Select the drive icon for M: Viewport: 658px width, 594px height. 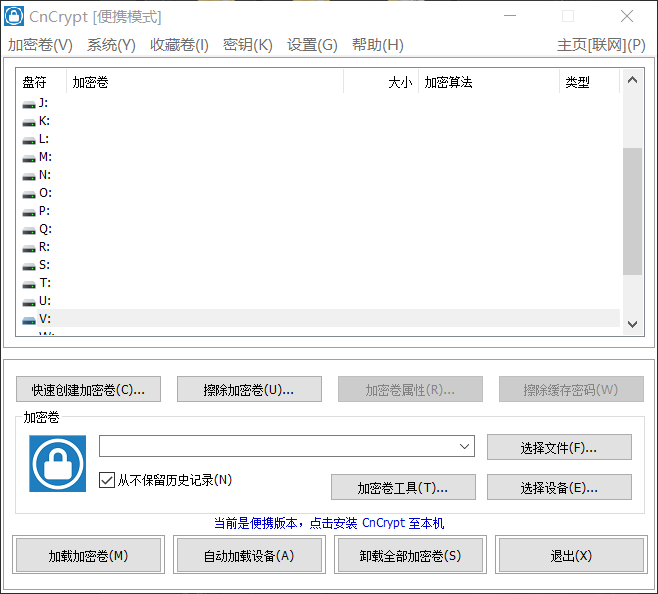29,159
